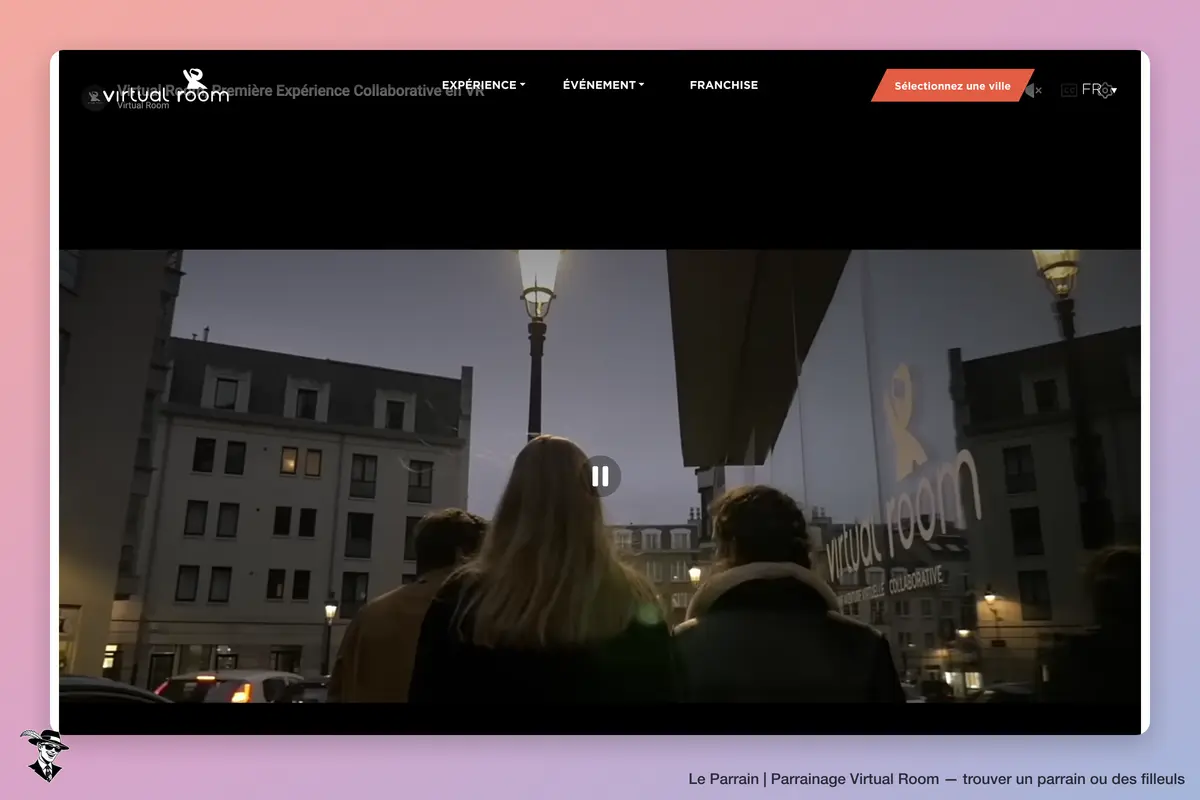Open the EXPÉRIENCE dropdown menu

(483, 85)
